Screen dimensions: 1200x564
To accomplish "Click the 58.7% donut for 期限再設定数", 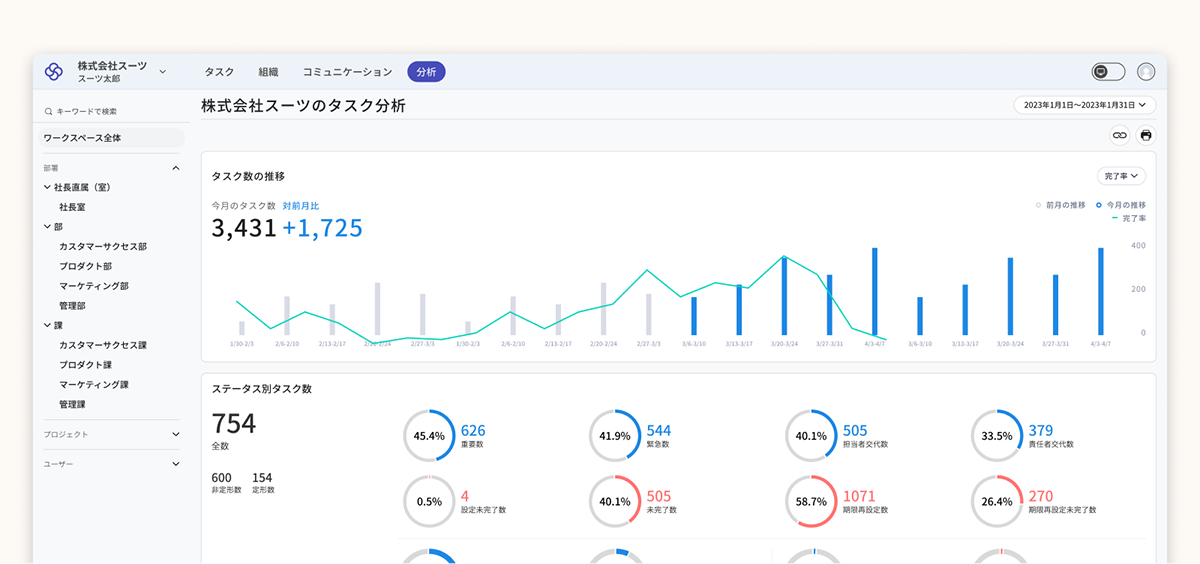I will [x=811, y=501].
